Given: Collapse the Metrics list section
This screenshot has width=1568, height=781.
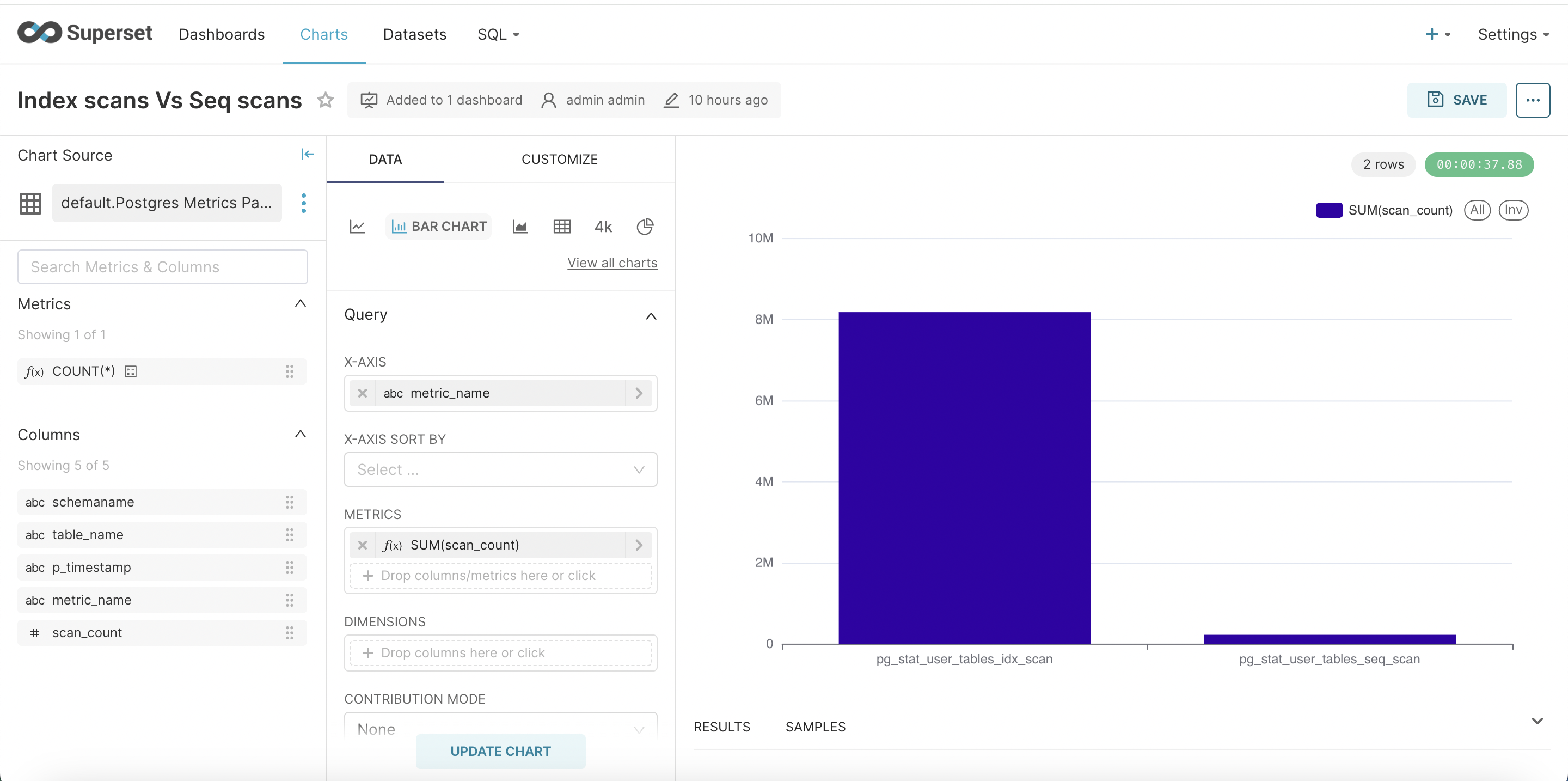Looking at the screenshot, I should pos(300,303).
